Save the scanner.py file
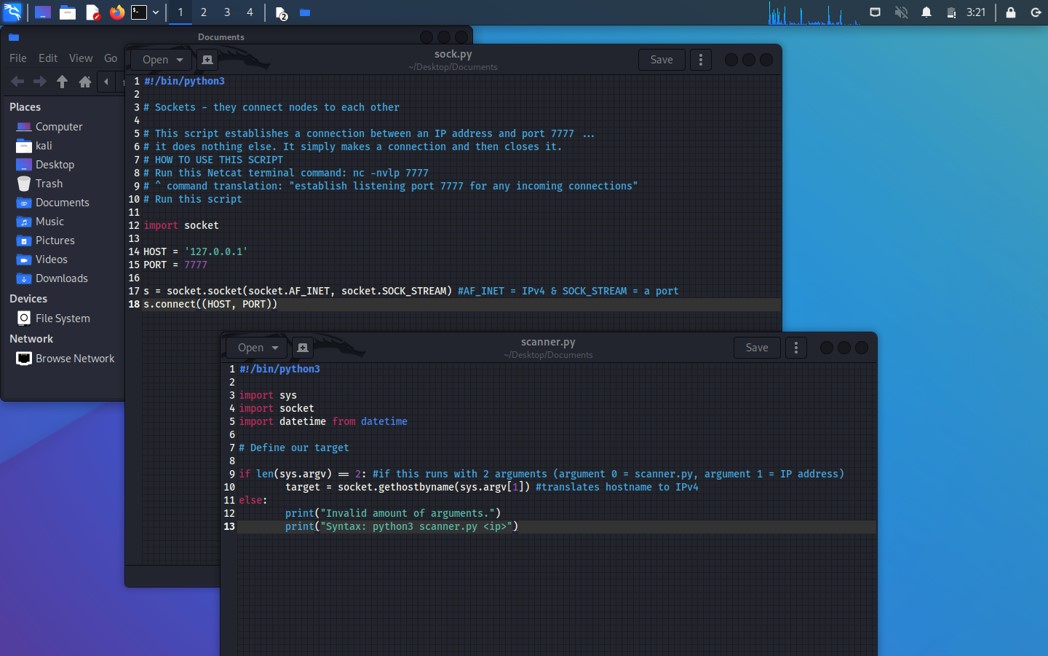The height and width of the screenshot is (656, 1048). [x=757, y=348]
